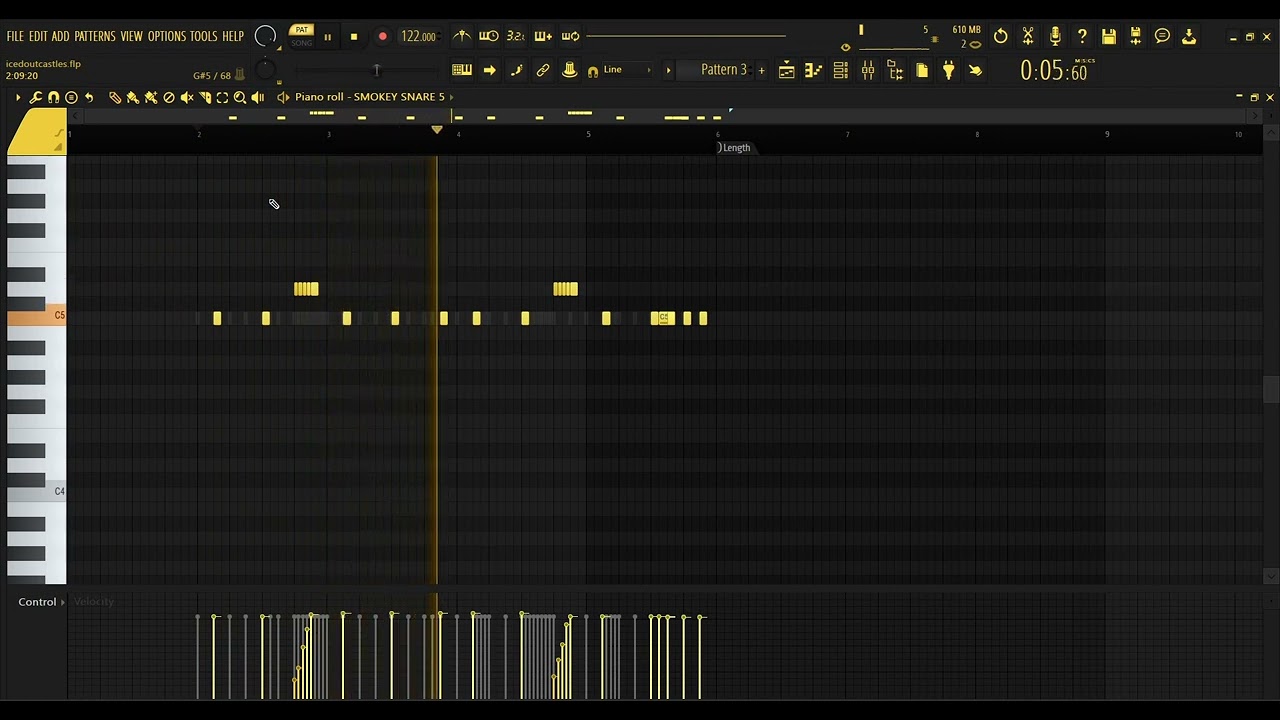Screen dimensions: 1280x720
Task: Save the project with floppy icon
Action: tap(1109, 36)
